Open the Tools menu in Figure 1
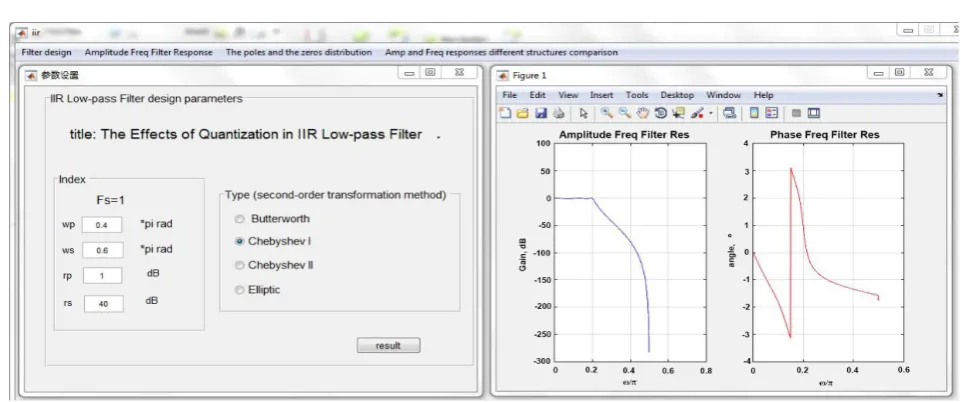Image resolution: width=961 pixels, height=402 pixels. click(637, 96)
